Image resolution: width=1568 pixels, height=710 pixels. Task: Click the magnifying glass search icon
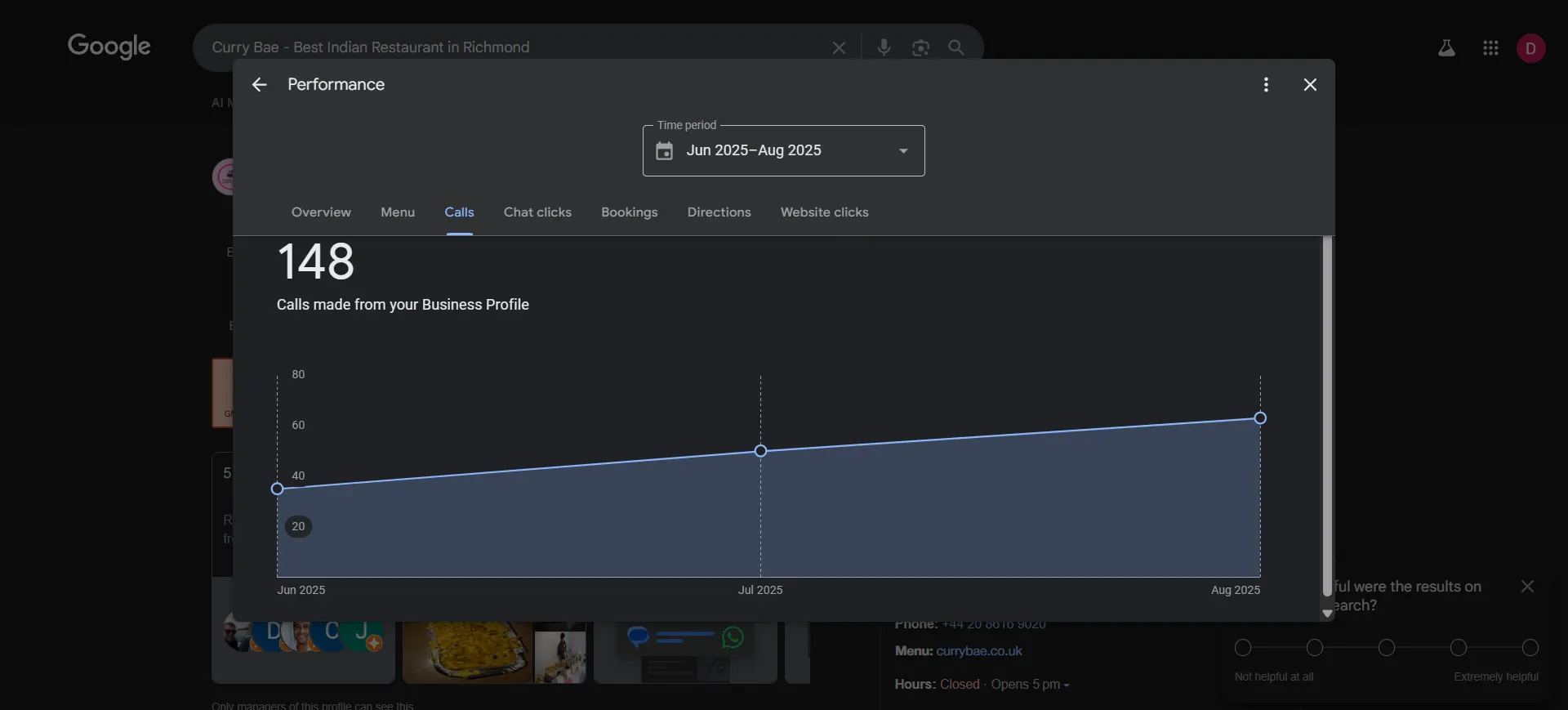coord(956,48)
